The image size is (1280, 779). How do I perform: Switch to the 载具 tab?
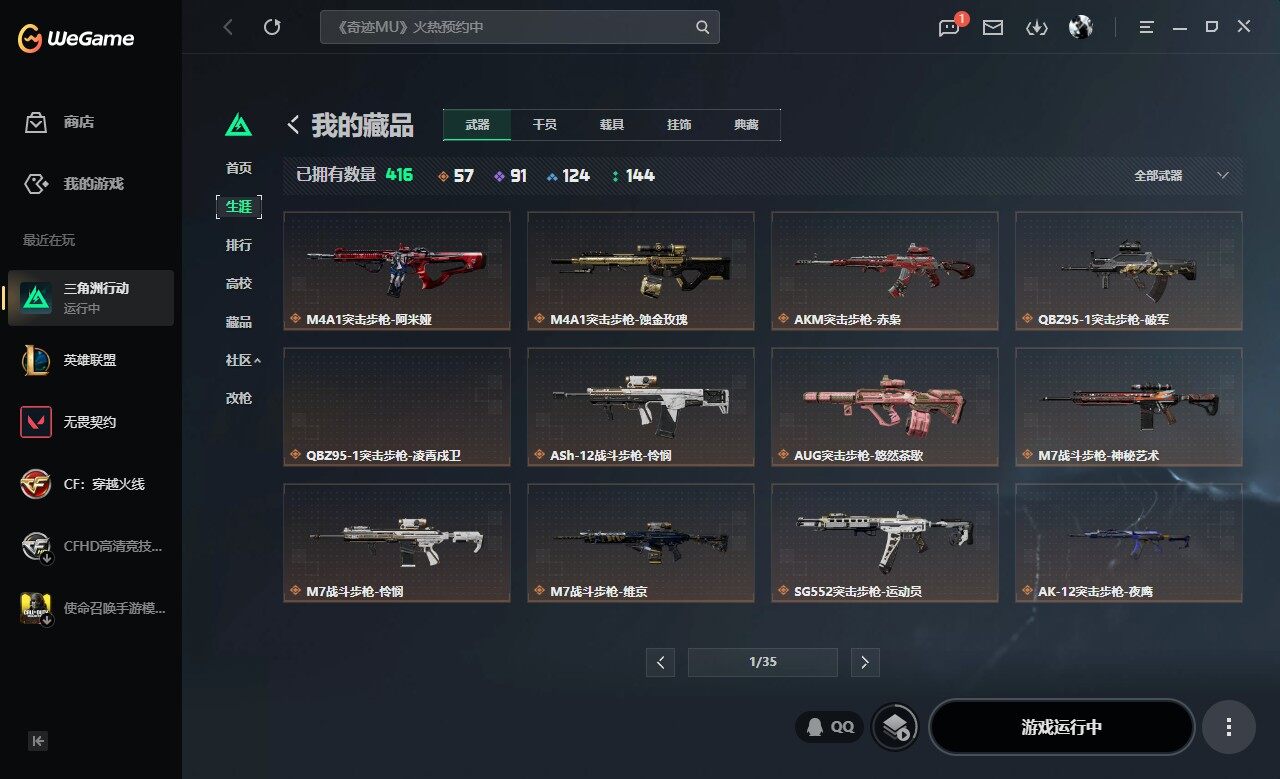click(612, 125)
